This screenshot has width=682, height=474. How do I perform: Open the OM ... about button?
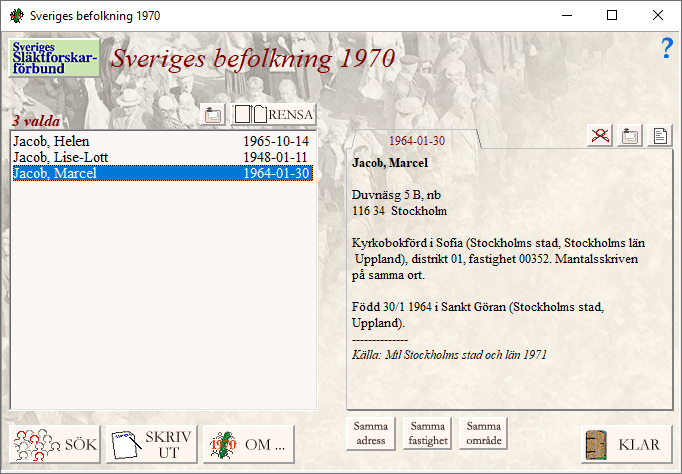(x=249, y=444)
